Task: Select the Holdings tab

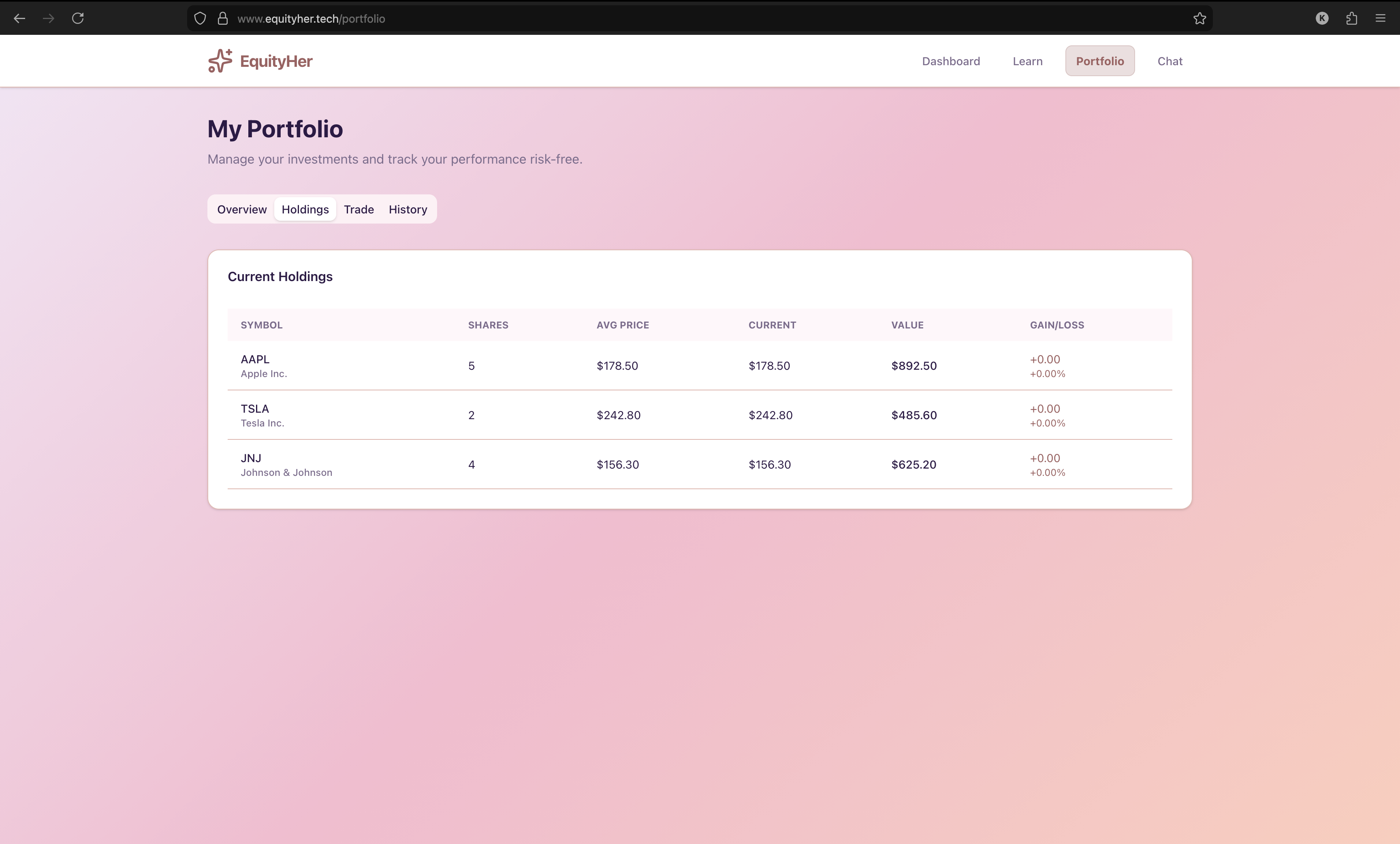Action: pyautogui.click(x=305, y=209)
